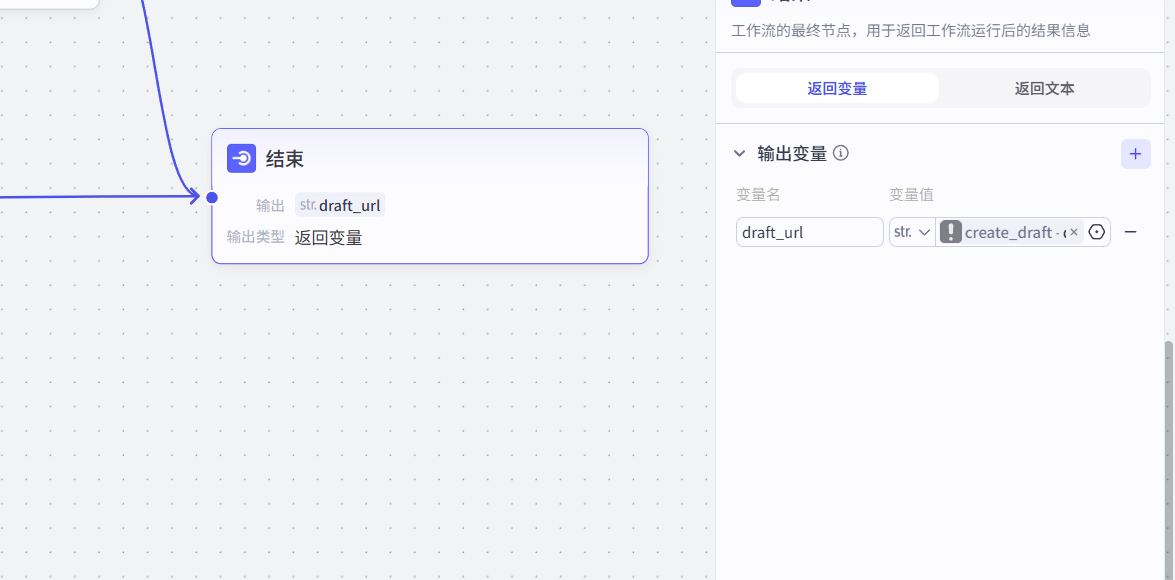This screenshot has width=1175, height=580.
Task: Focus the draft_url variable name field
Action: [x=809, y=232]
